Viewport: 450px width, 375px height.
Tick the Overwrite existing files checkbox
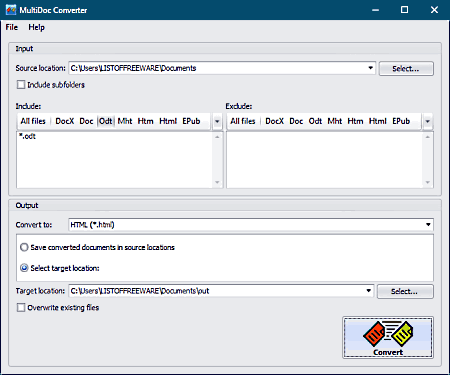[21, 307]
